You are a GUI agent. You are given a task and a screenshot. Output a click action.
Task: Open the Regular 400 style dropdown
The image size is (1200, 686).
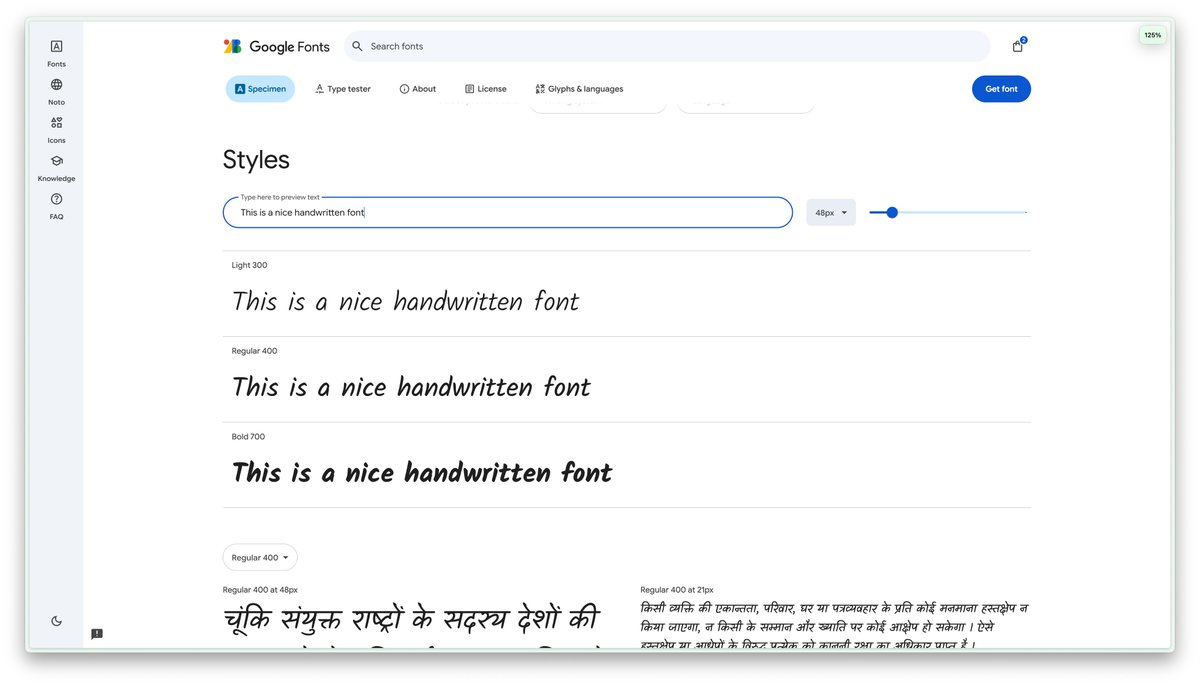260,557
